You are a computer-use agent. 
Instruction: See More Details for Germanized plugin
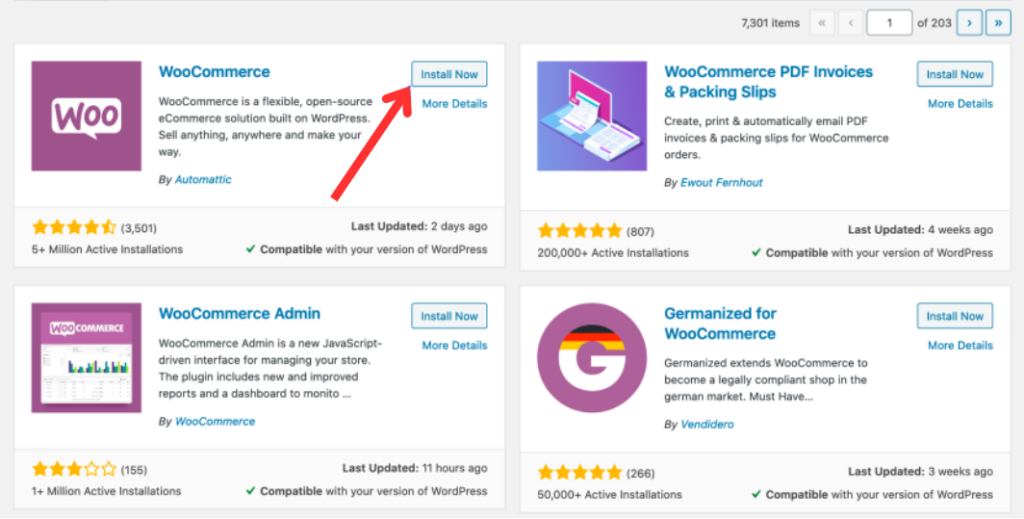click(960, 346)
